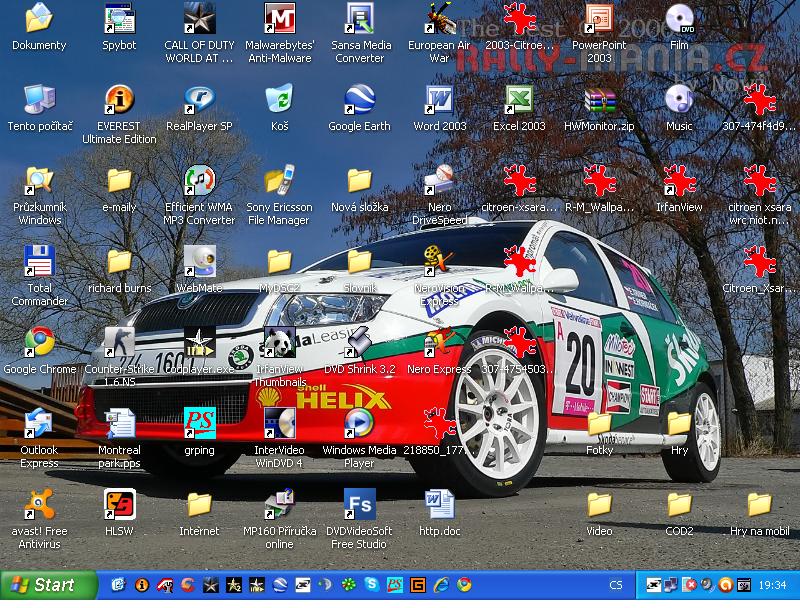Open the Google Earth desktop icon
The width and height of the screenshot is (800, 608).
(359, 100)
